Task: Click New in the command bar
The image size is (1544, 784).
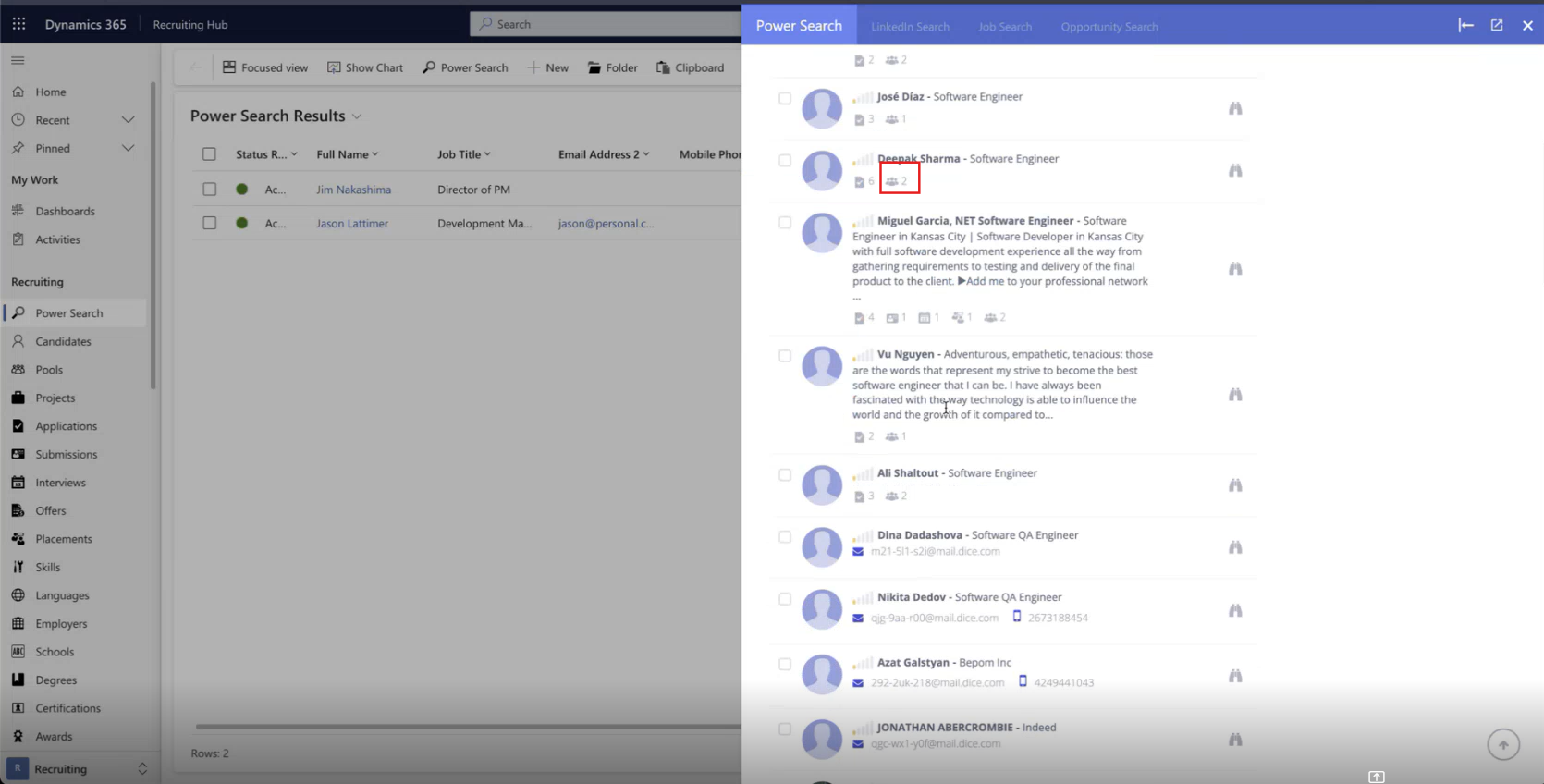Action: click(547, 67)
